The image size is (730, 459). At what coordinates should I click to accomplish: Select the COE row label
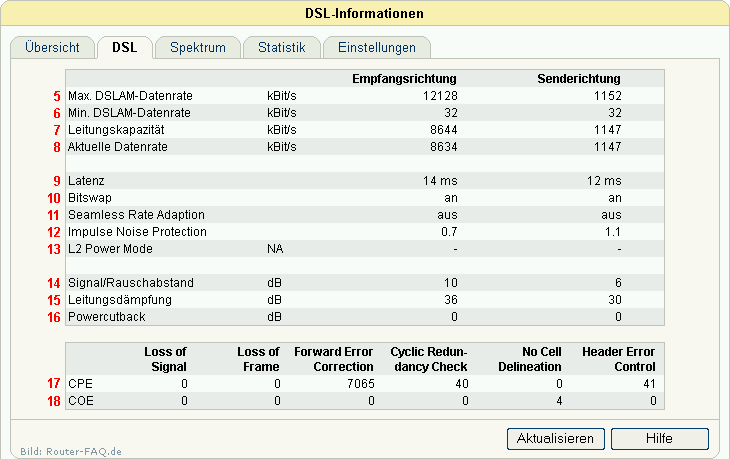81,401
